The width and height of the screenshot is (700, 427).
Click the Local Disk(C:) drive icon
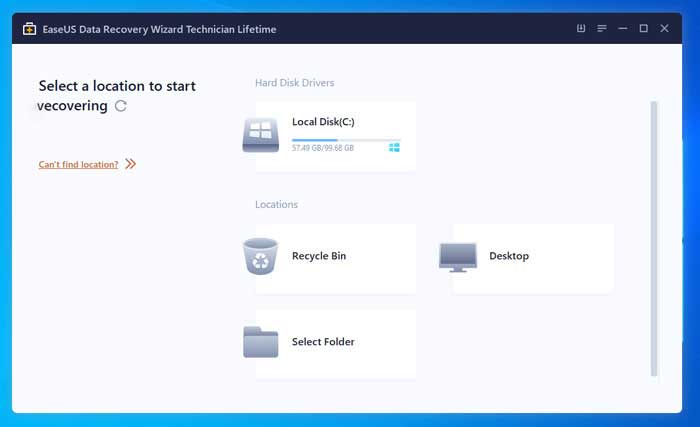point(261,135)
